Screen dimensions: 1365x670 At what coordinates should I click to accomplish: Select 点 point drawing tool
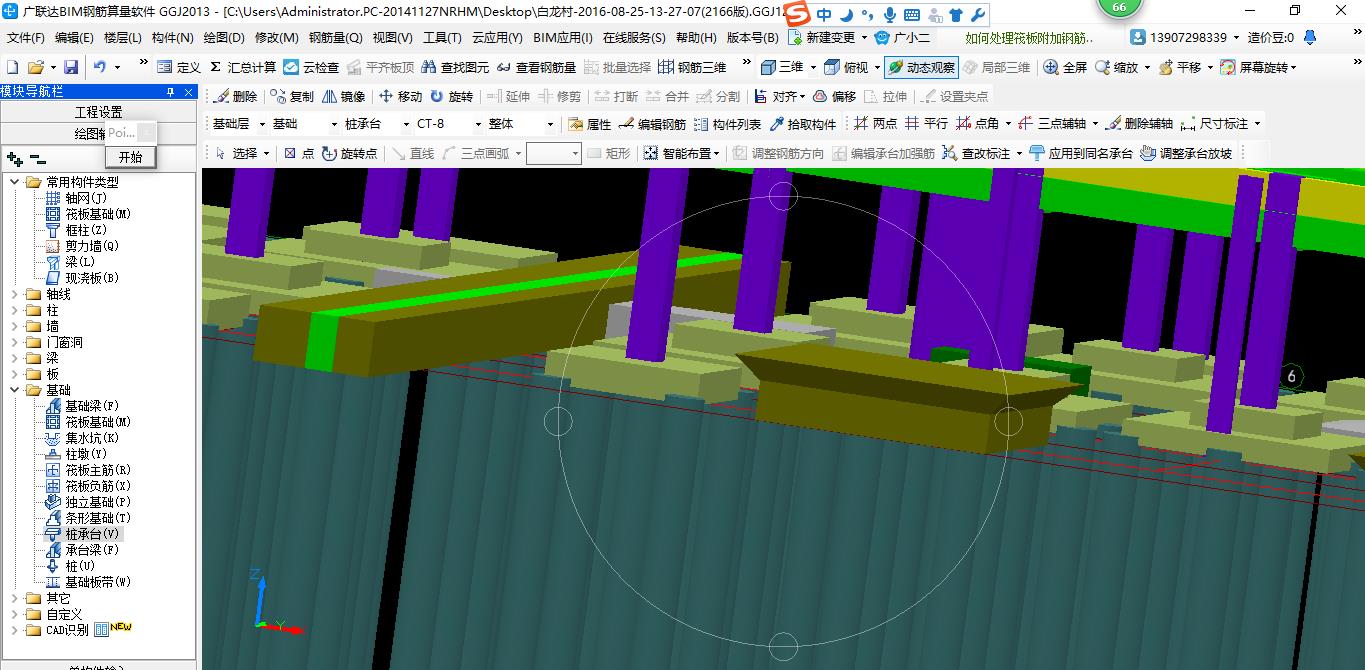tap(299, 153)
